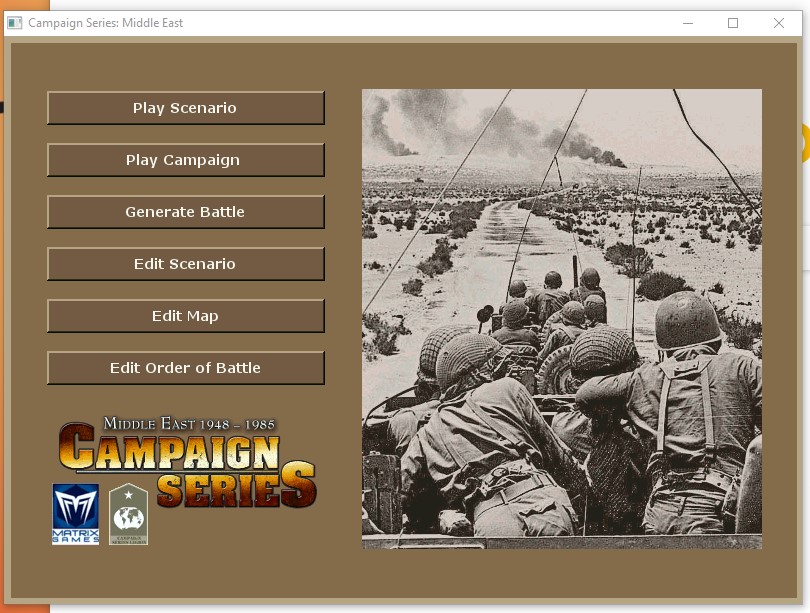Click the wartime convoy photograph
The image size is (810, 613).
coord(562,318)
